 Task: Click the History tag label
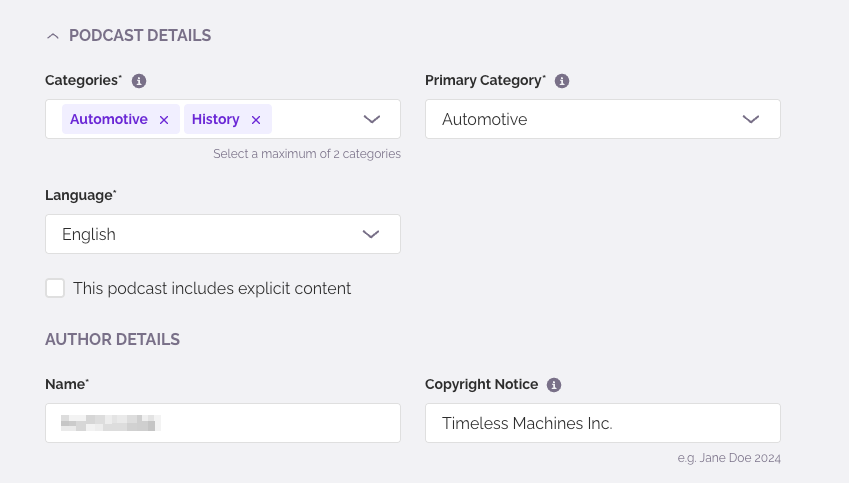215,120
